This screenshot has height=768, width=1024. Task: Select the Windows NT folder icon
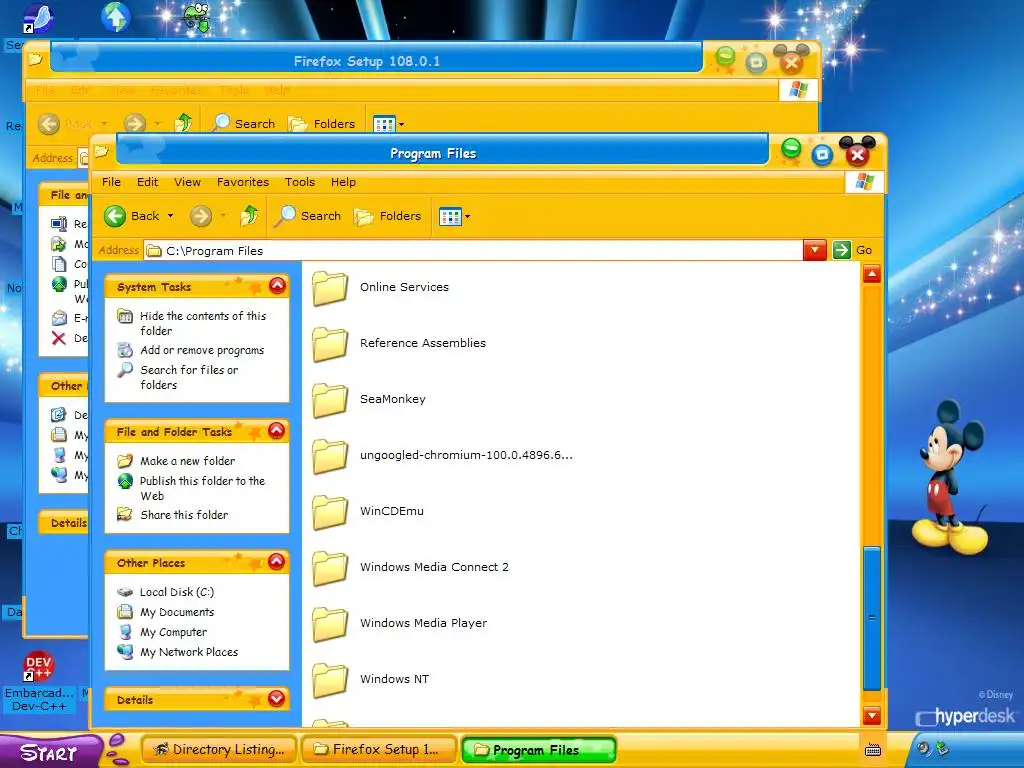[x=330, y=680]
